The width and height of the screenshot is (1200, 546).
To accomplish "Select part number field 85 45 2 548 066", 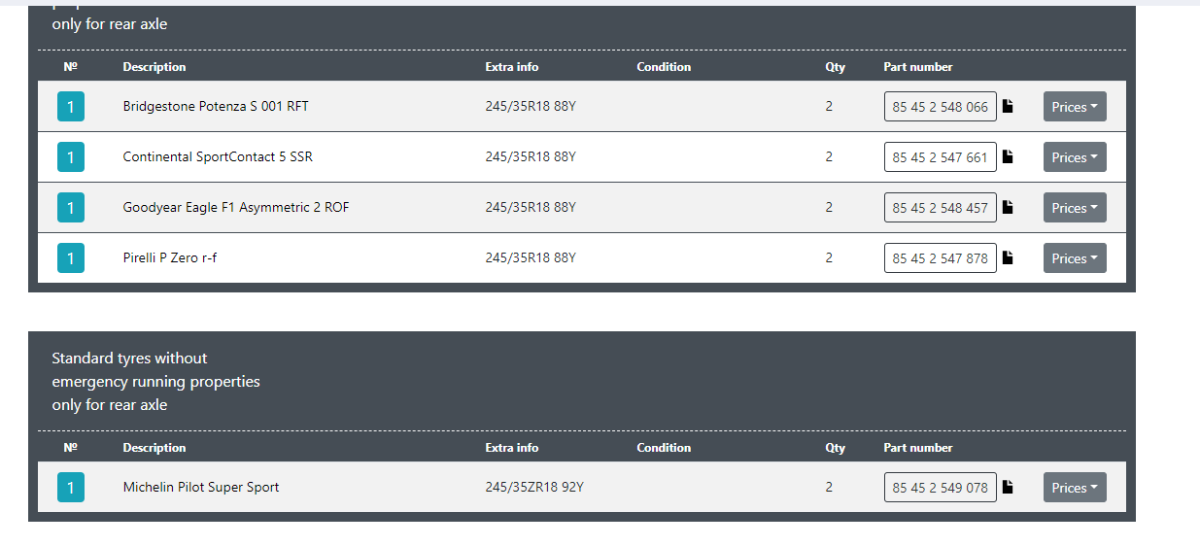I will 940,106.
